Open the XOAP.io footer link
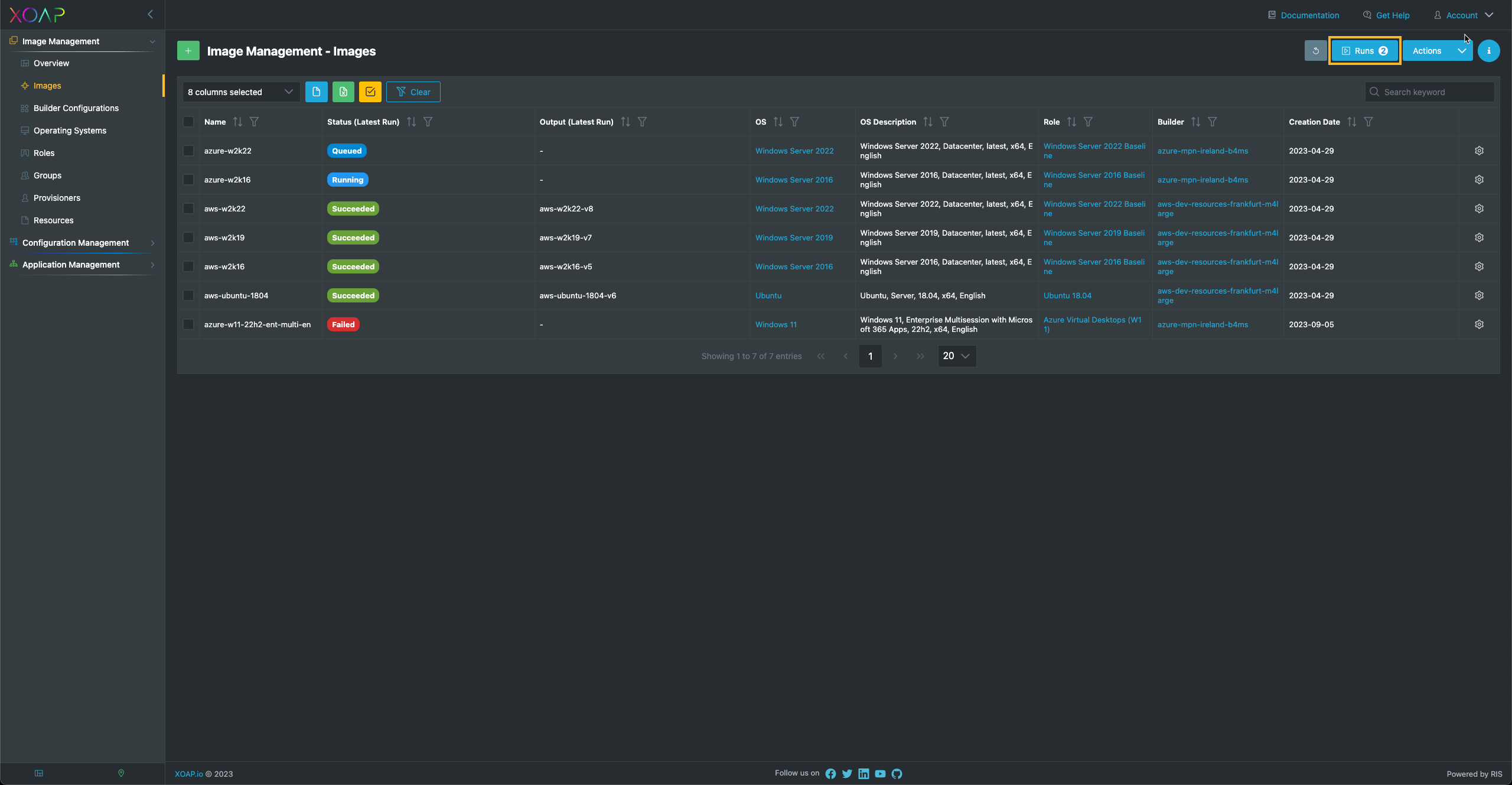The image size is (1512, 785). click(189, 774)
